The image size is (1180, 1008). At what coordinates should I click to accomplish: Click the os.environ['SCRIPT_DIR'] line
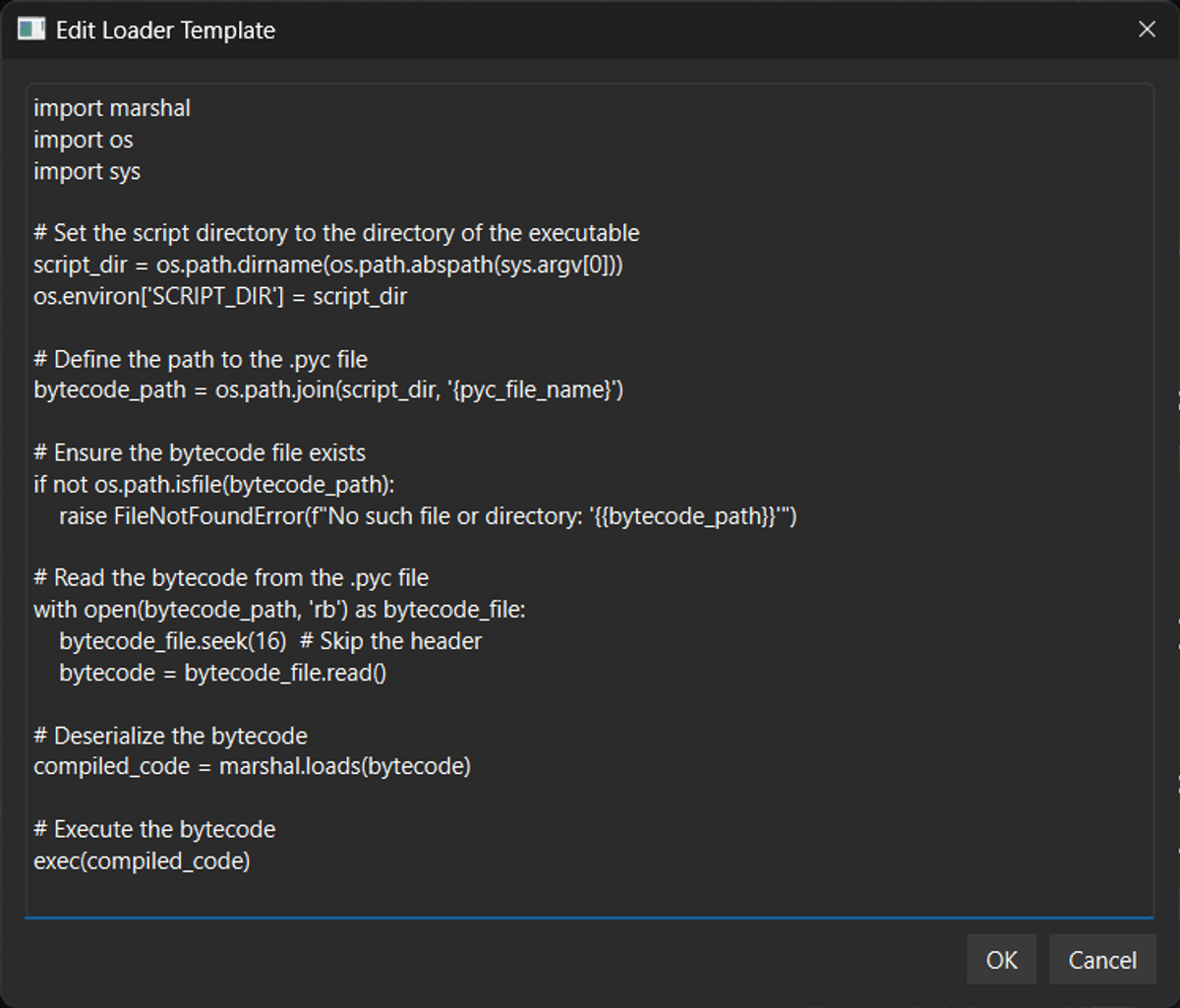220,296
